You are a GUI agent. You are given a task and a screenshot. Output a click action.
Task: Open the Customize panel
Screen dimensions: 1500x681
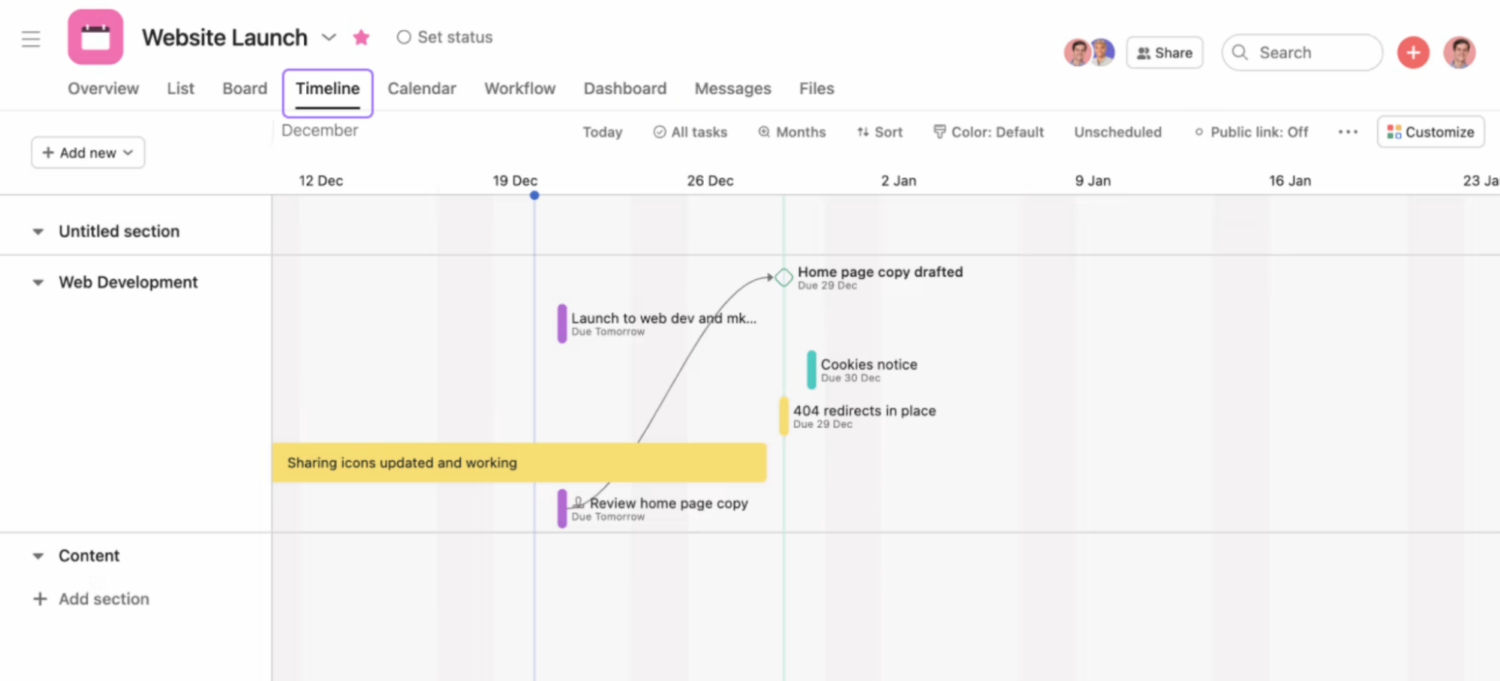1430,131
